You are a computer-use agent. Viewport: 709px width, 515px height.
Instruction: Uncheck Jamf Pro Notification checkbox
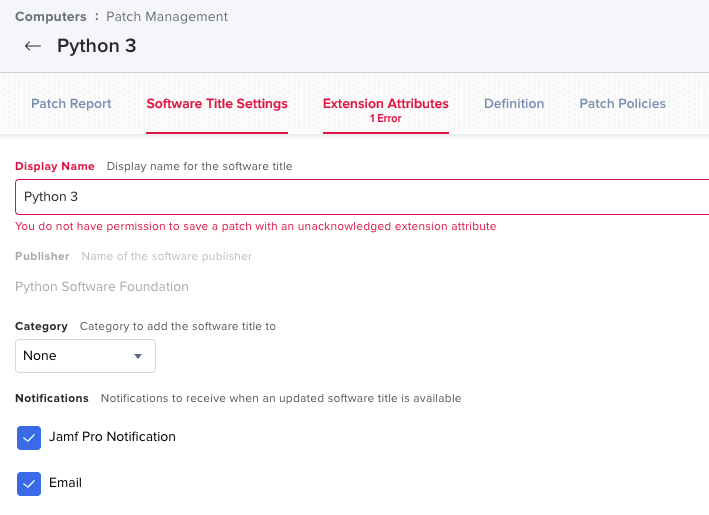pyautogui.click(x=29, y=438)
